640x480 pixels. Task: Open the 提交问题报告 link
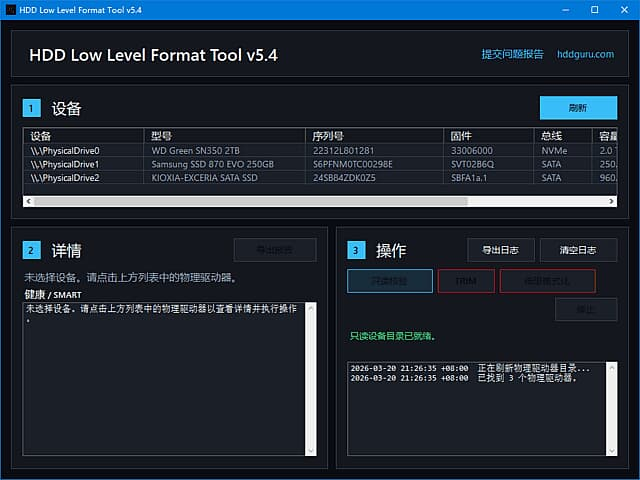(512, 54)
